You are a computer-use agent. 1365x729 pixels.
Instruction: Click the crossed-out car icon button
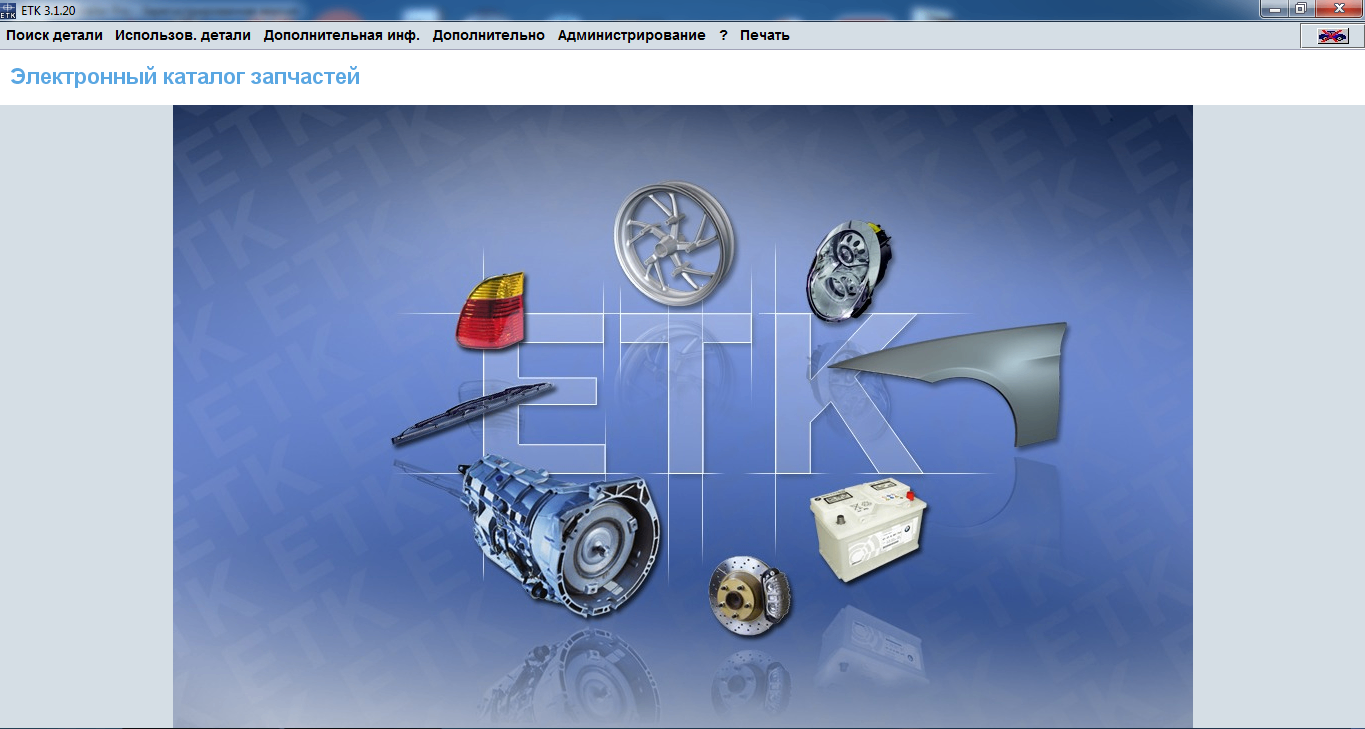[x=1330, y=35]
